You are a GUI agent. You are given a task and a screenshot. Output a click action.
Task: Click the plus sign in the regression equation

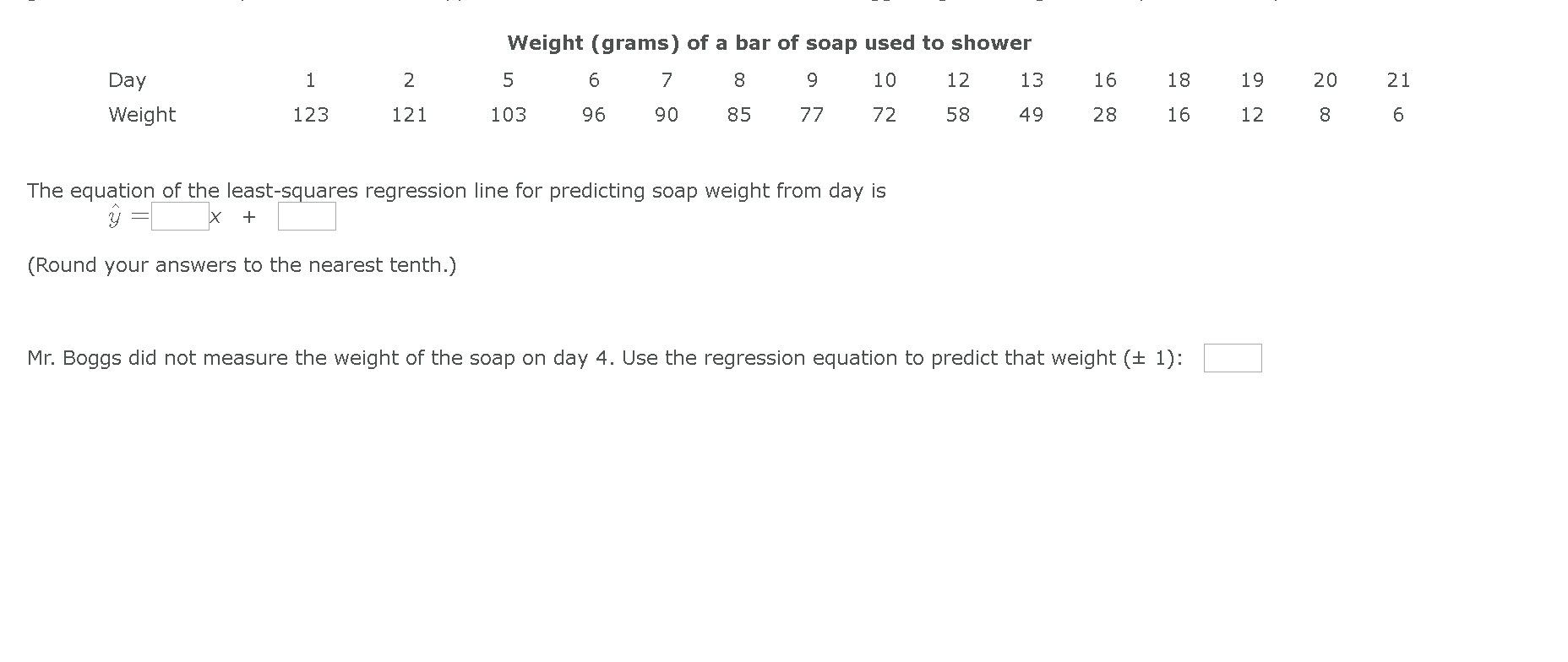click(x=249, y=217)
